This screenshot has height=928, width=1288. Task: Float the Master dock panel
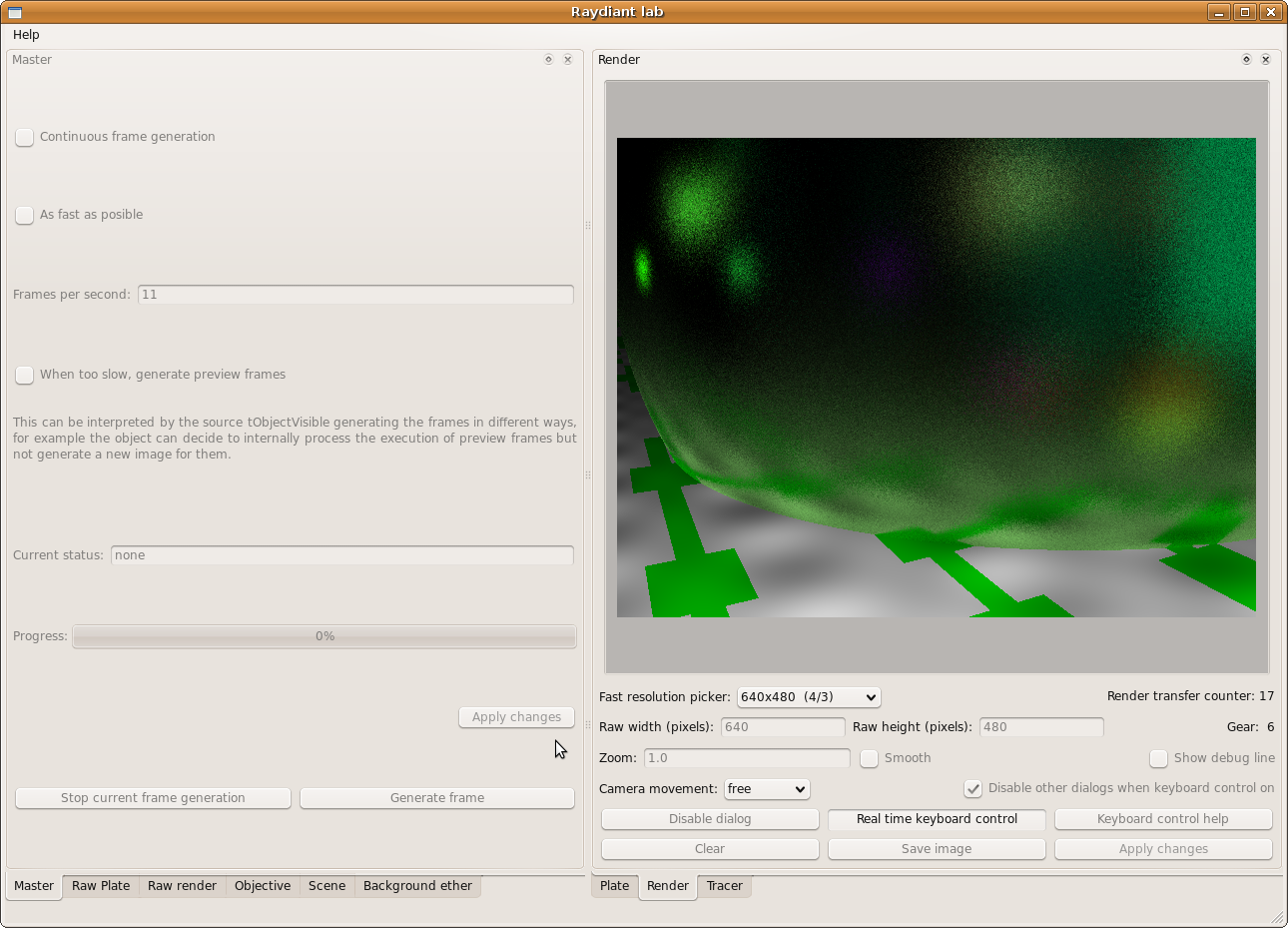548,60
